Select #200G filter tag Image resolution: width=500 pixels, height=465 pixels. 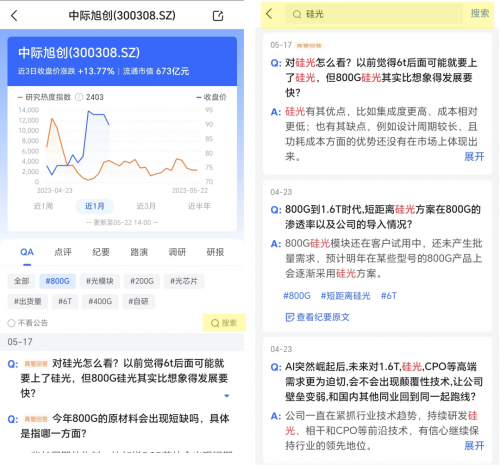142,281
